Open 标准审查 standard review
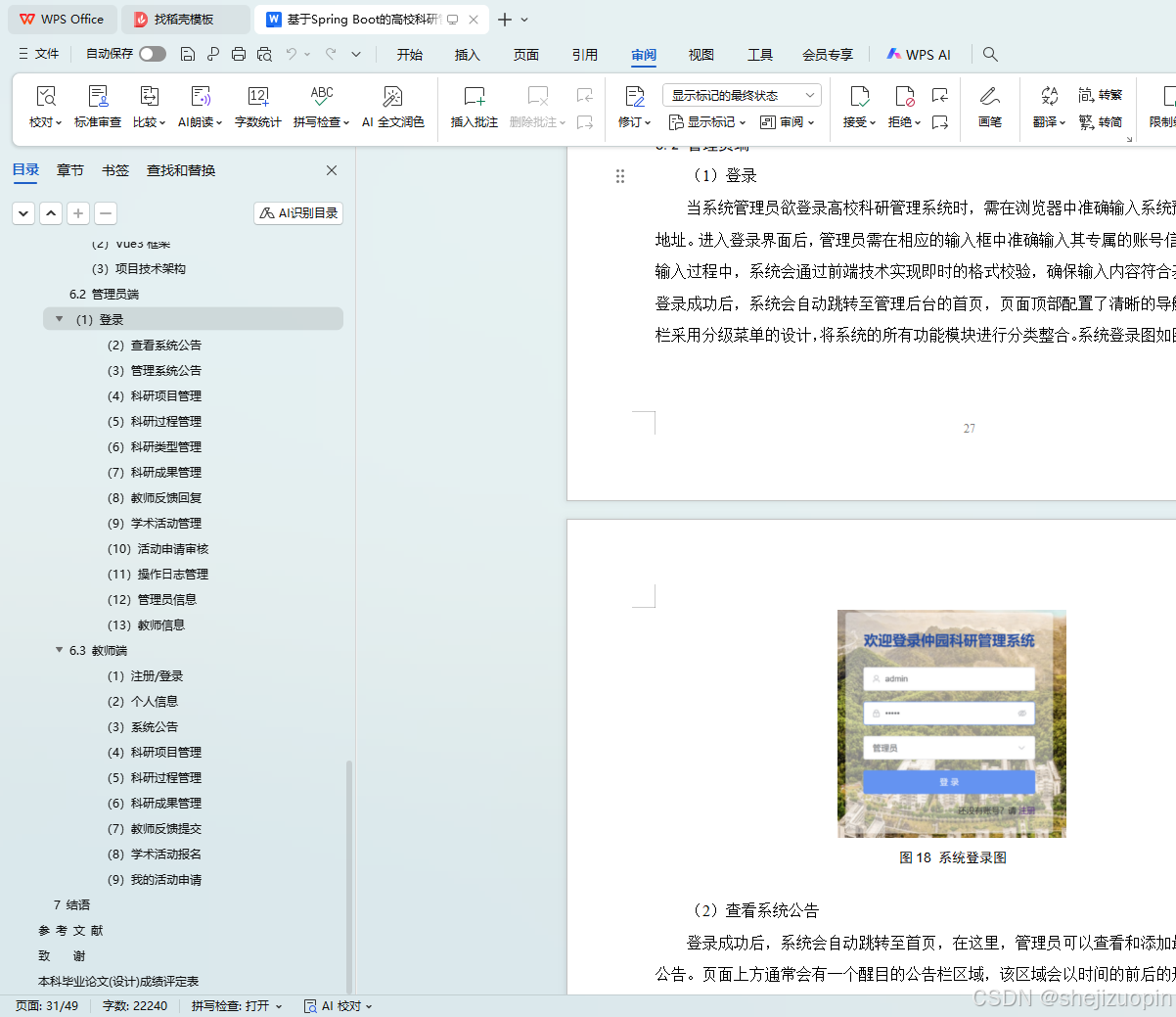 coord(98,108)
